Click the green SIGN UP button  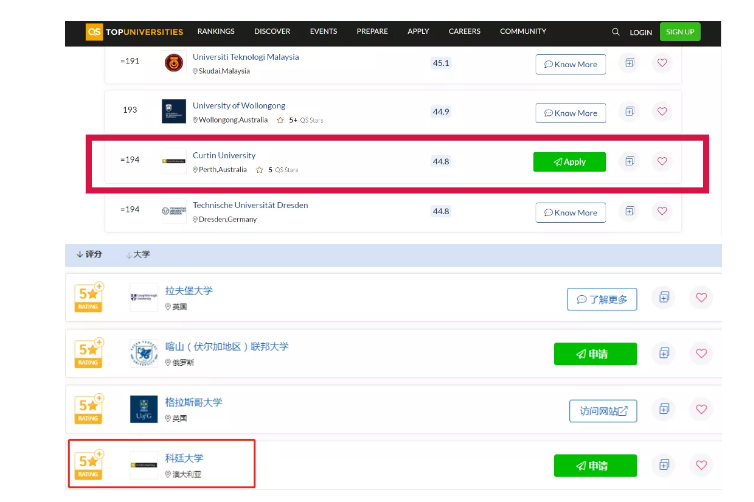pyautogui.click(x=680, y=32)
